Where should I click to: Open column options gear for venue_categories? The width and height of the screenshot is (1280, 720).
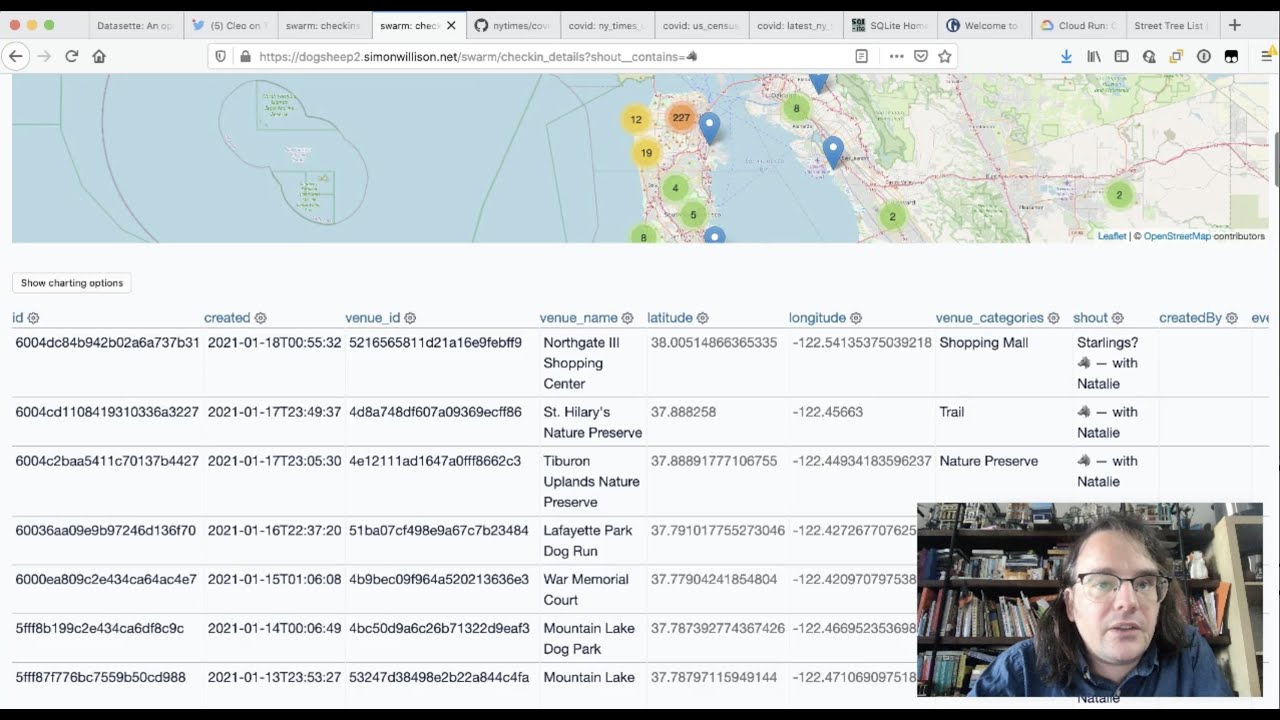click(1053, 318)
